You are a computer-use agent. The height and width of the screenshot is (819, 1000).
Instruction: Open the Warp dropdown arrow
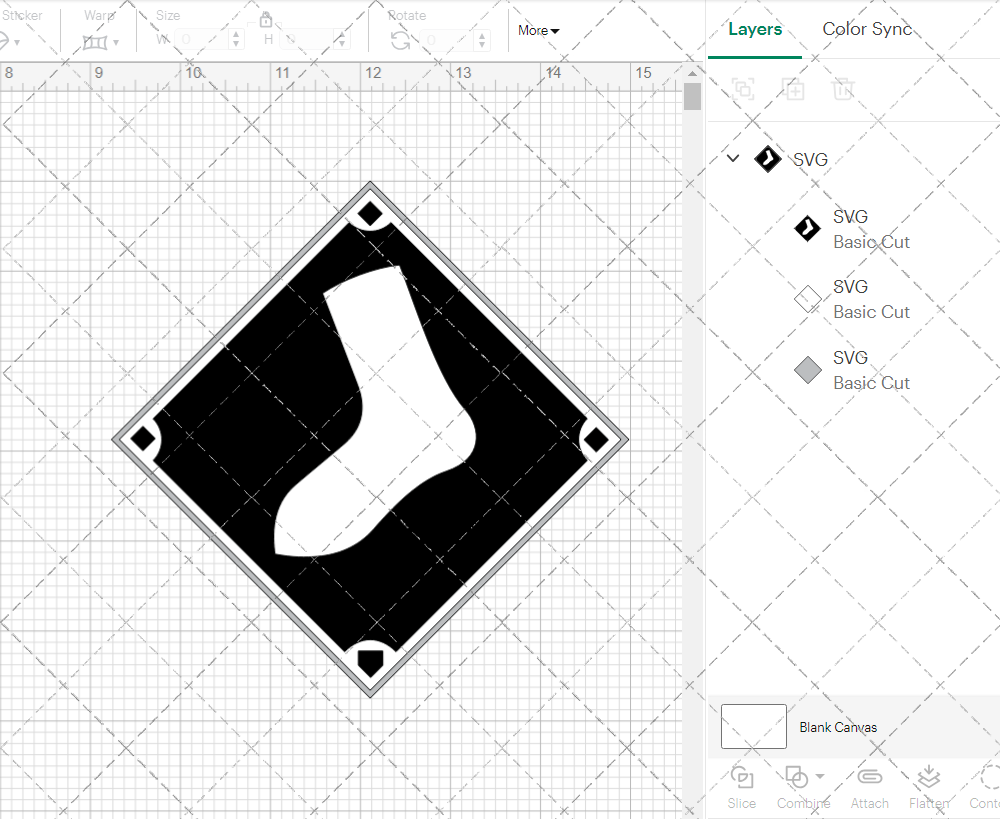point(116,43)
